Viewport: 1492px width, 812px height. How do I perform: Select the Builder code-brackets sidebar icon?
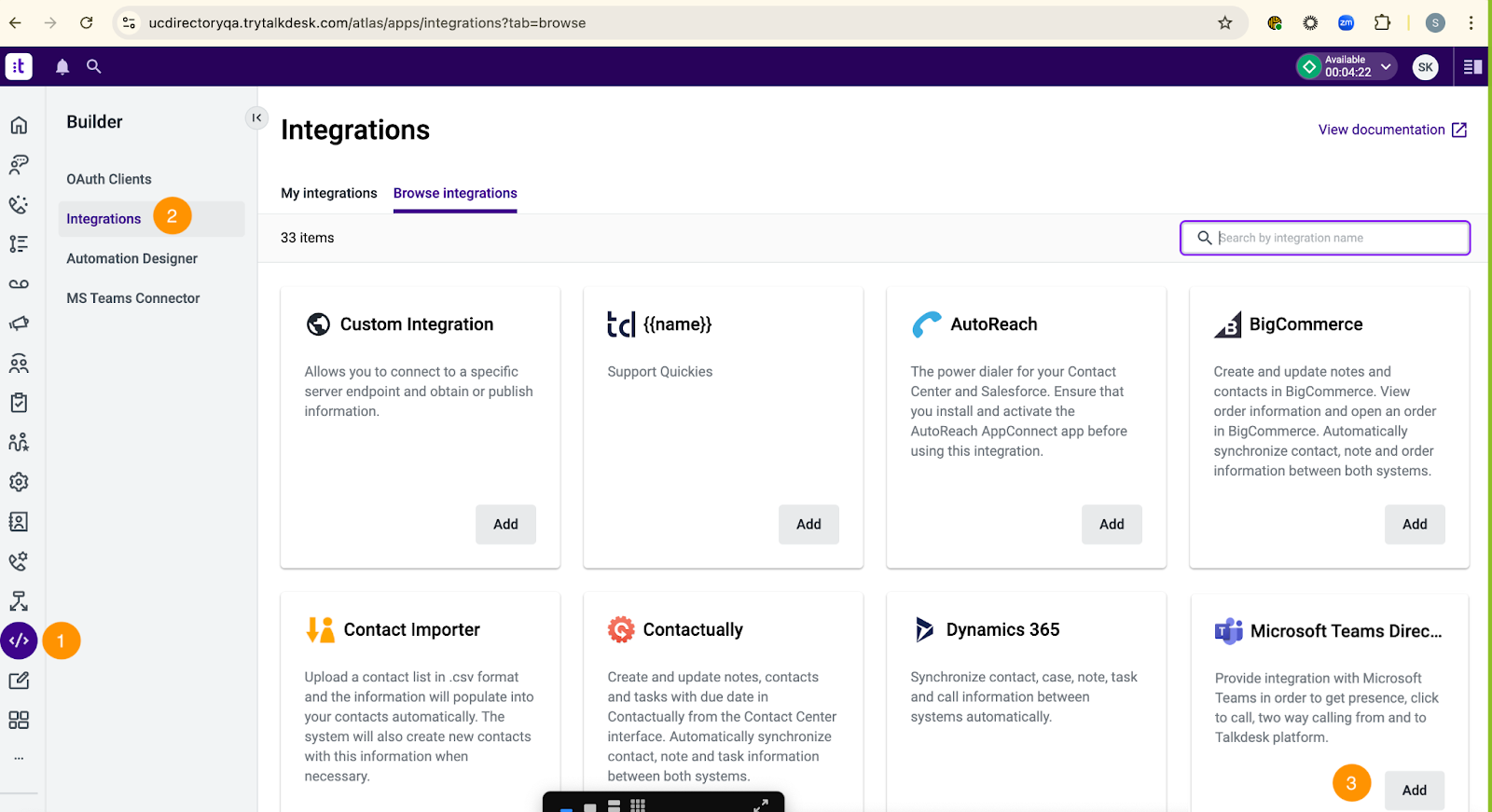tap(19, 640)
